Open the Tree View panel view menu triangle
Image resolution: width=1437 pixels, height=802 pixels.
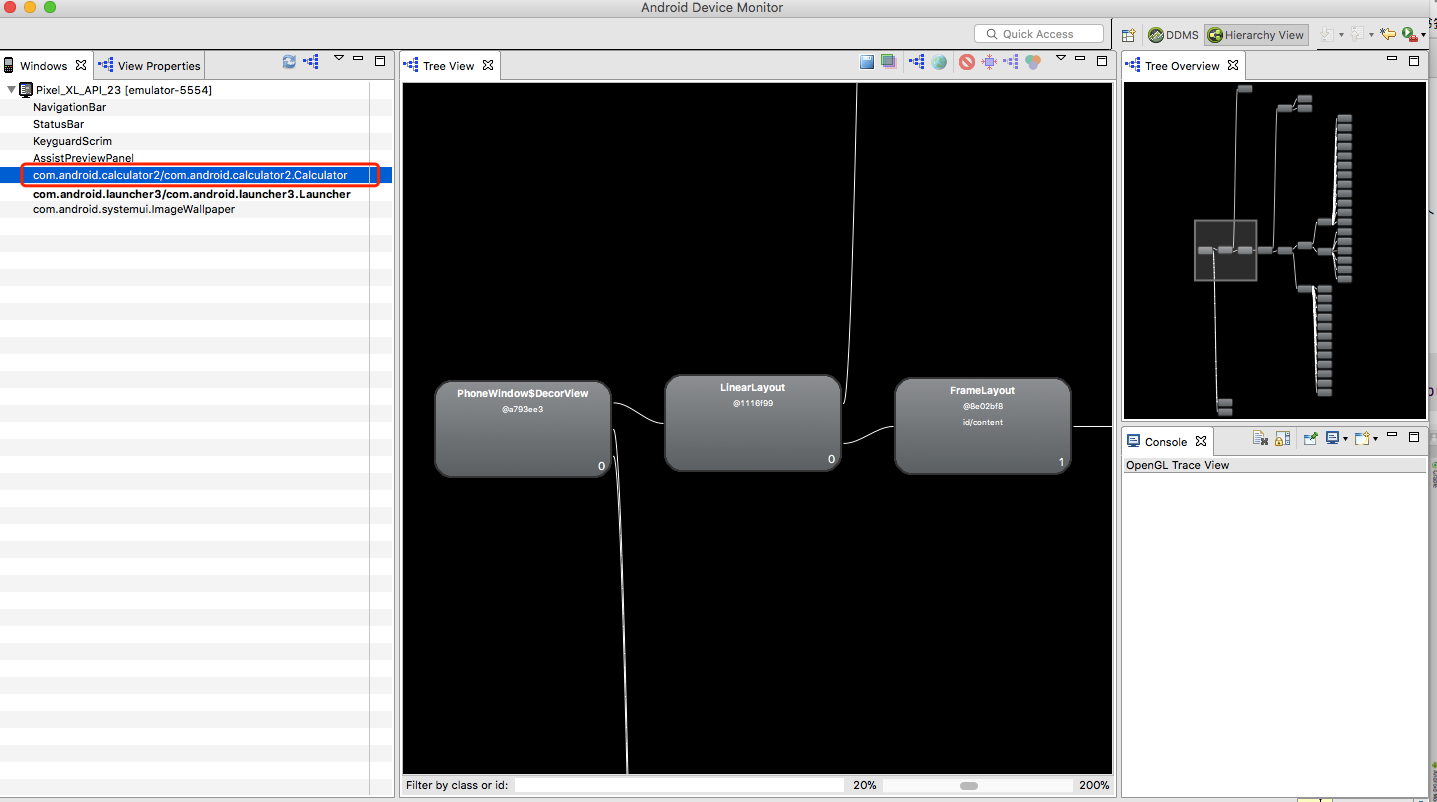pos(1061,58)
